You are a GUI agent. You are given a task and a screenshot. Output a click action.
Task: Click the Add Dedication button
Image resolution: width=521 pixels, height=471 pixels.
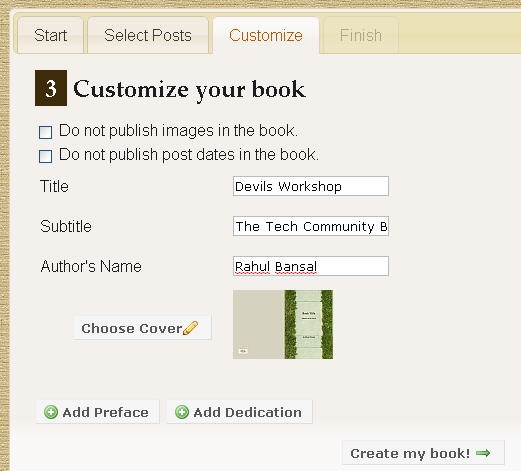click(239, 412)
